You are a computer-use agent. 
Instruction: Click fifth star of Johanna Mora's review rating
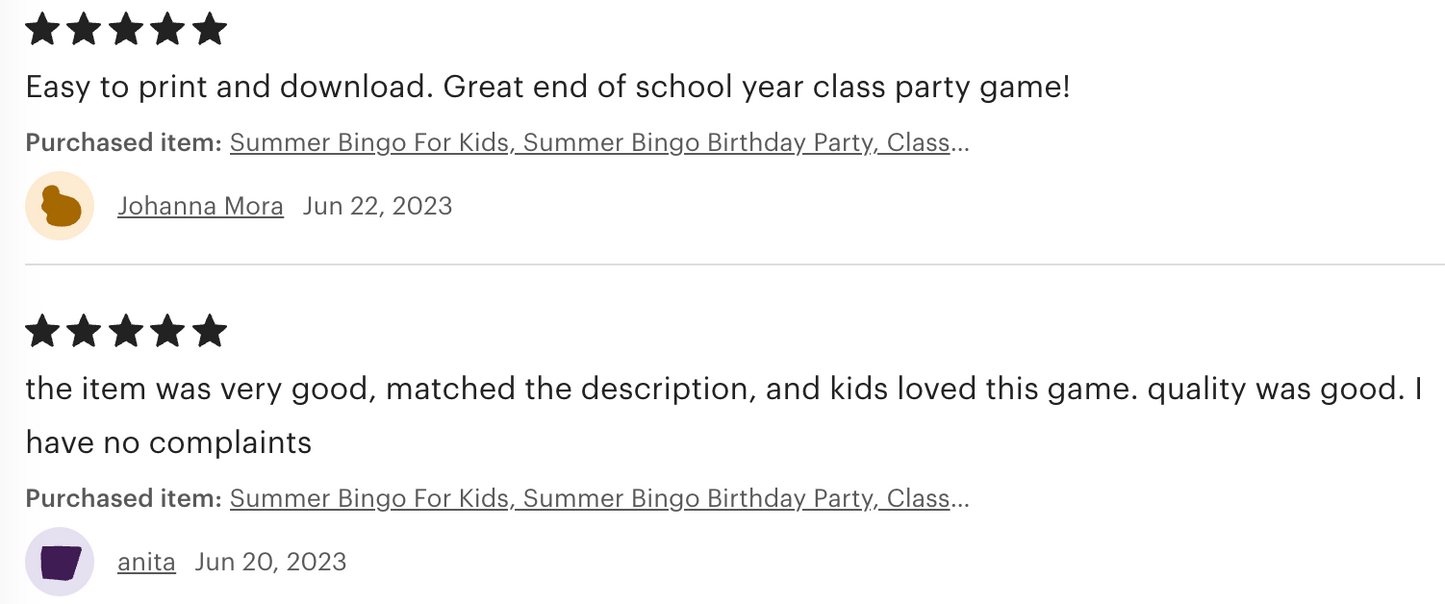209,29
